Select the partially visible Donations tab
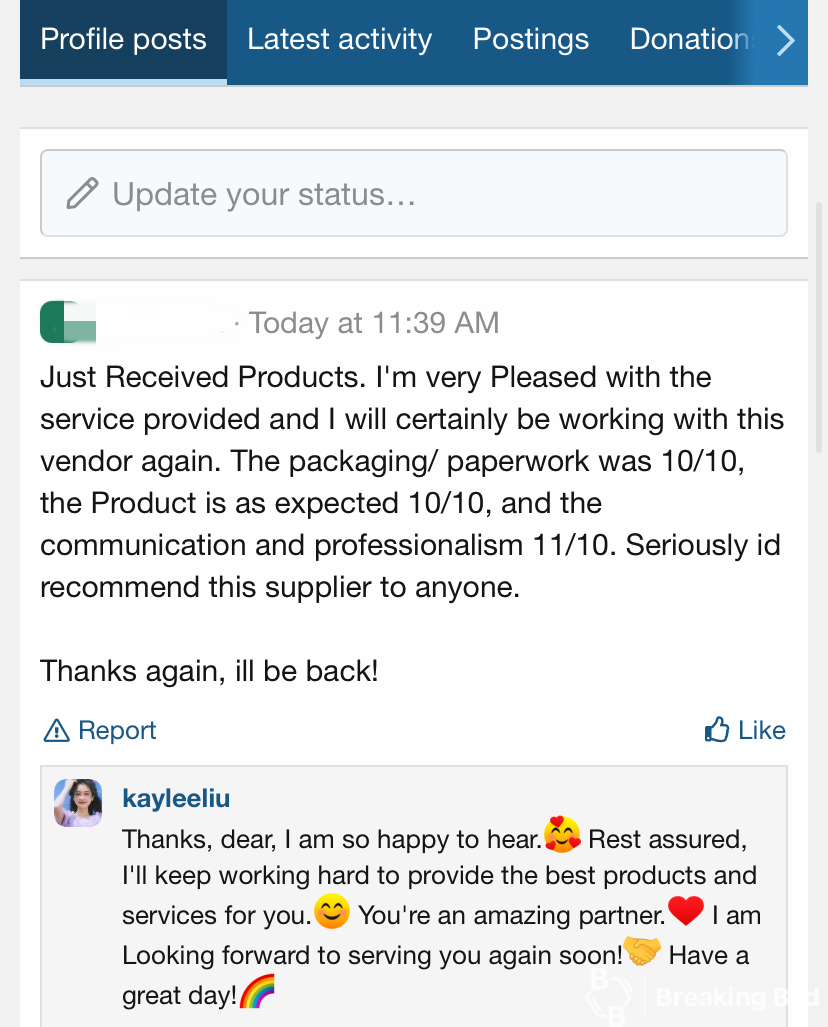Screen dimensions: 828x1027 [x=688, y=40]
